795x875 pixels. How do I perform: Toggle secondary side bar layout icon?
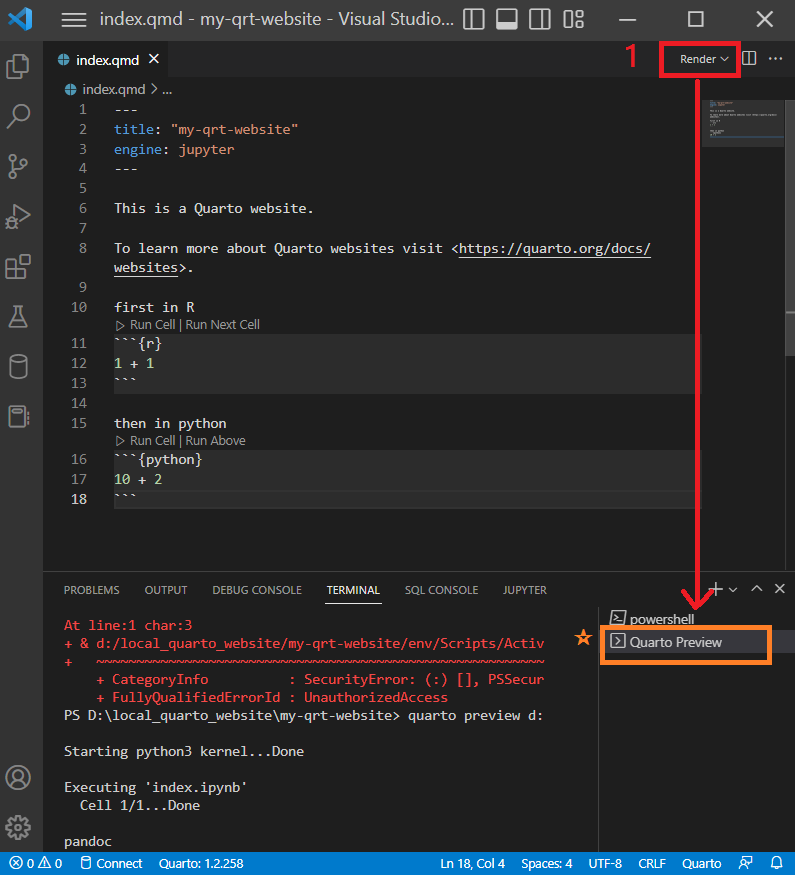(539, 19)
